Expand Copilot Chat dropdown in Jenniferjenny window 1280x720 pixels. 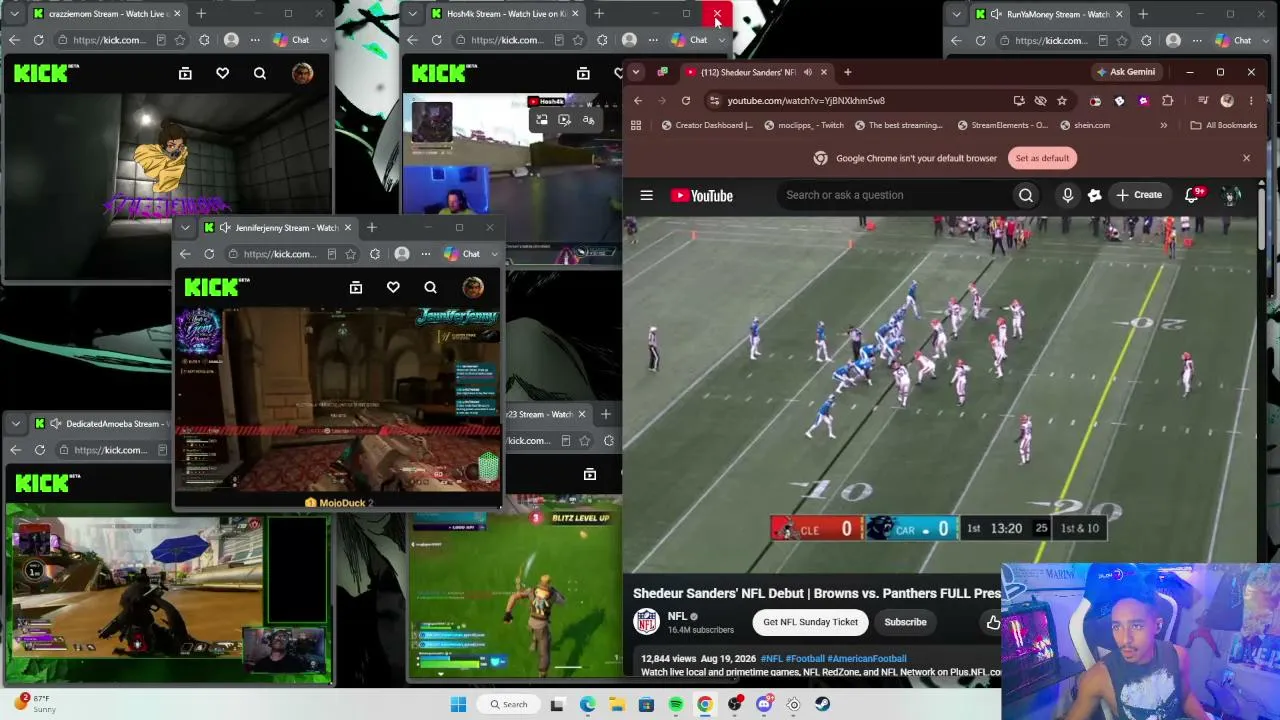[494, 254]
